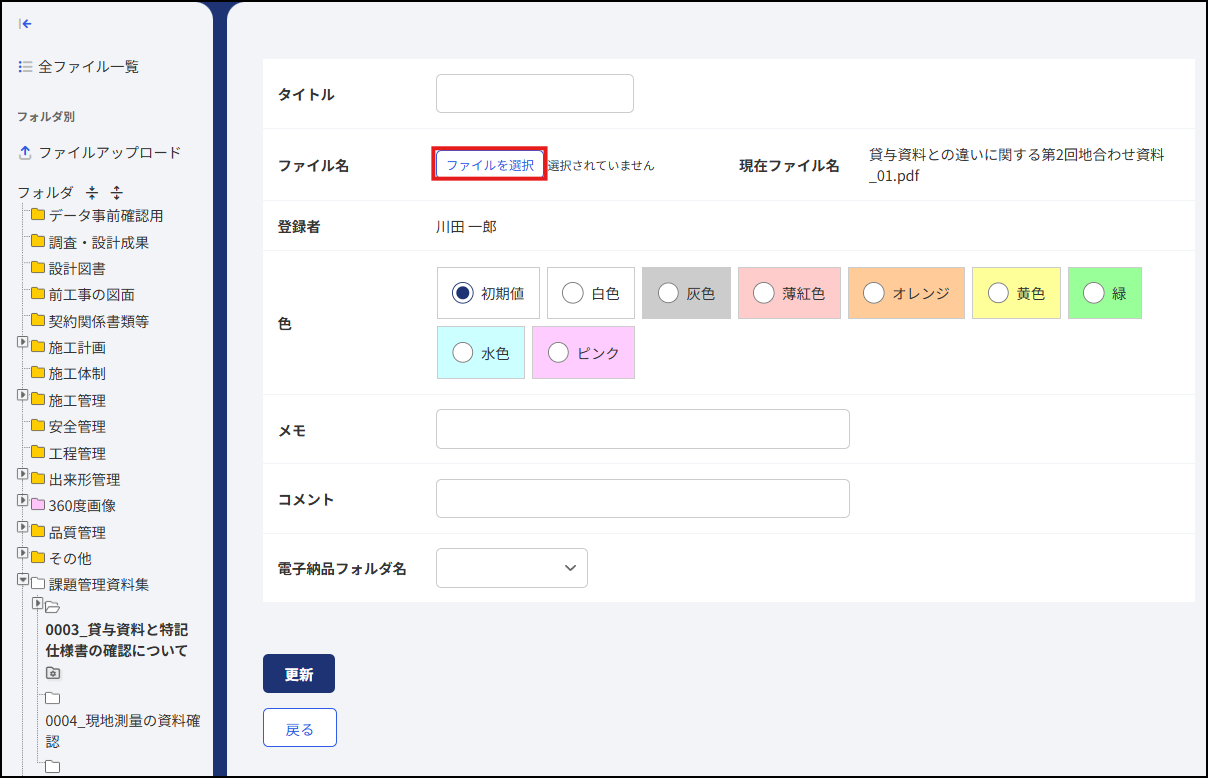
Task: Open 電子納品フォルダ名 dropdown
Action: click(512, 568)
